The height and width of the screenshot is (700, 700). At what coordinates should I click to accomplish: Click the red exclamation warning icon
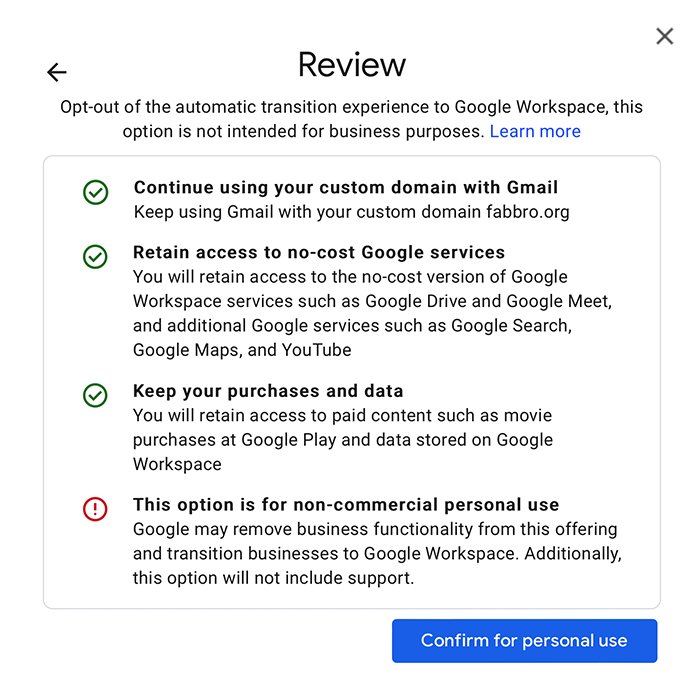click(95, 509)
